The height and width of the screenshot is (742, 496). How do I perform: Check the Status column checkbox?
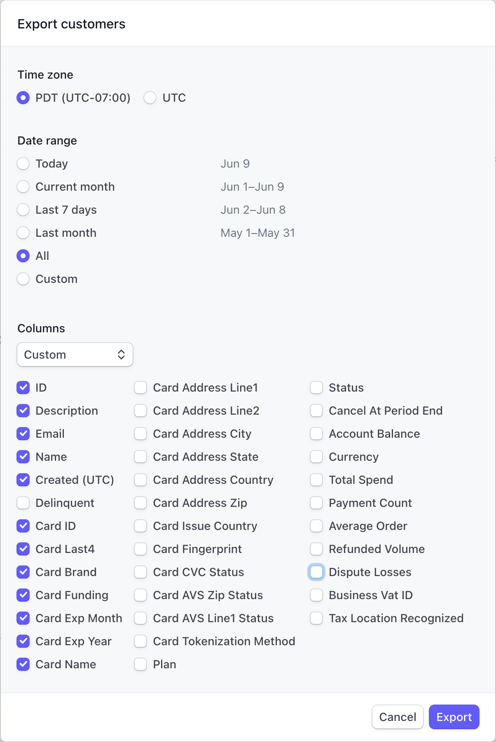click(x=317, y=388)
